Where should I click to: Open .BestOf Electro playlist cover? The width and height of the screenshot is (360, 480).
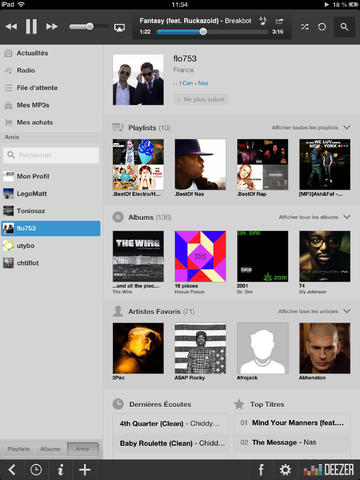(138, 164)
